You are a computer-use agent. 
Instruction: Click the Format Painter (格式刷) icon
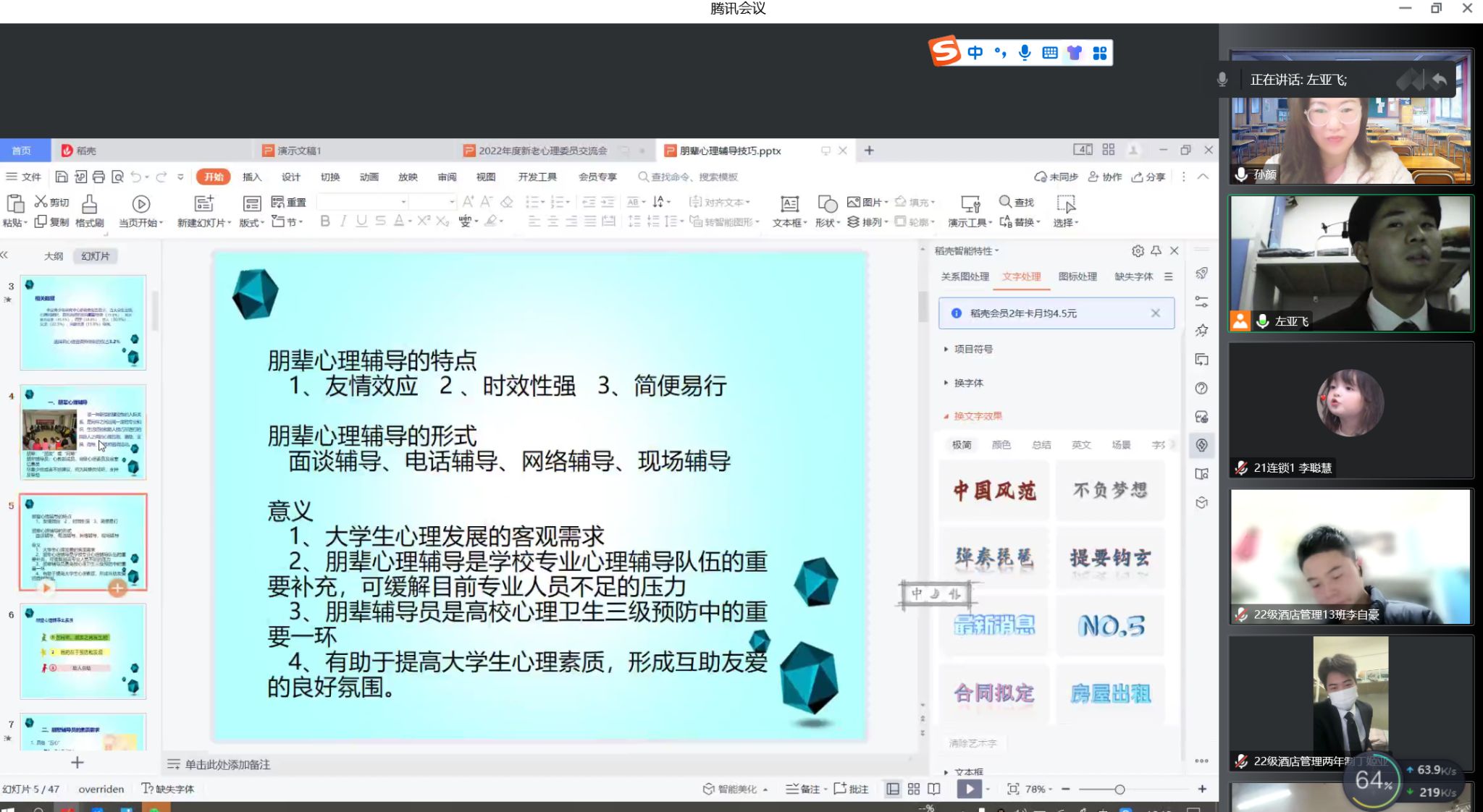(89, 204)
